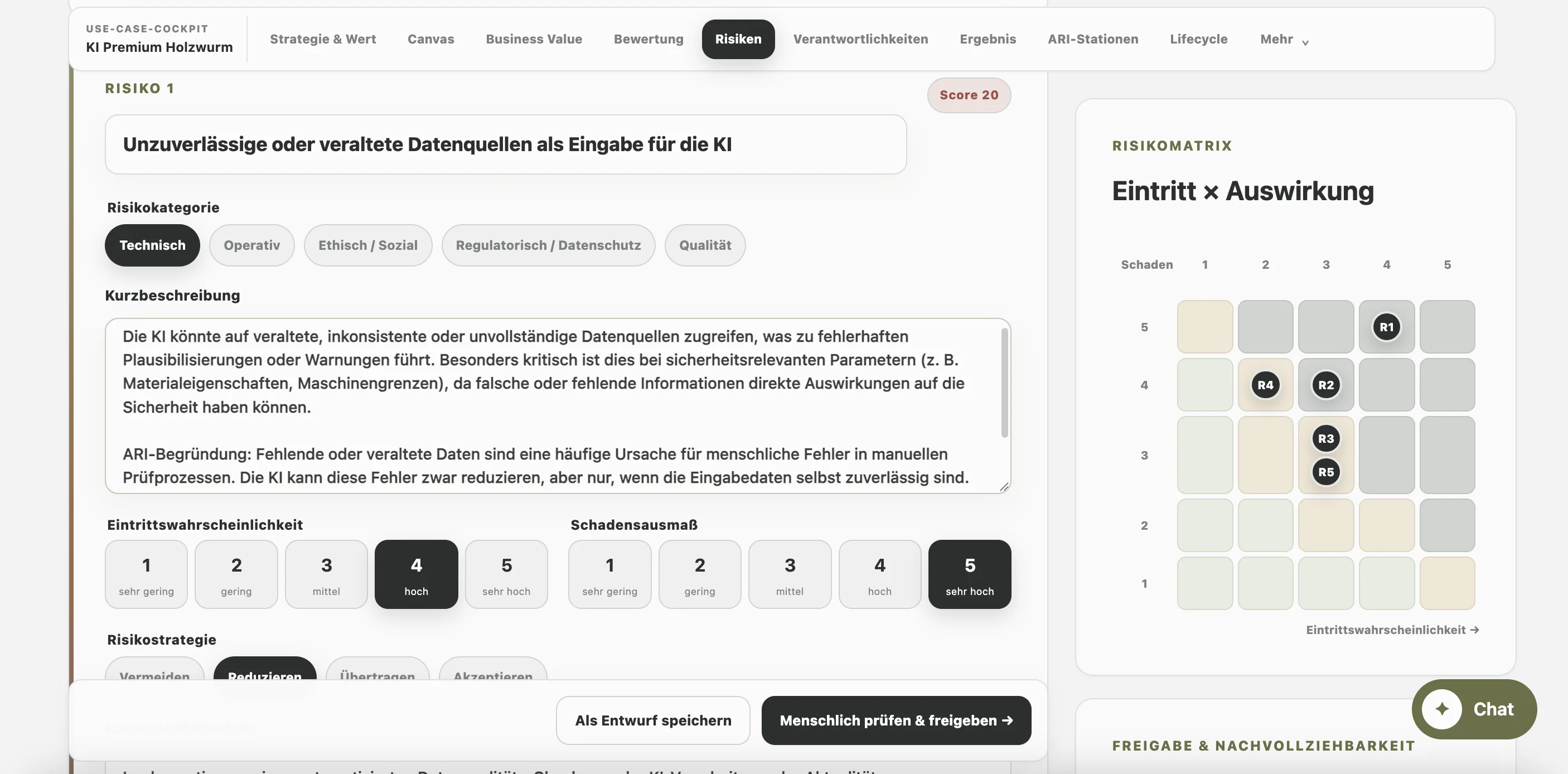Set Schadensausmaß to 1 sehr gering
The image size is (1568, 774).
tap(609, 574)
